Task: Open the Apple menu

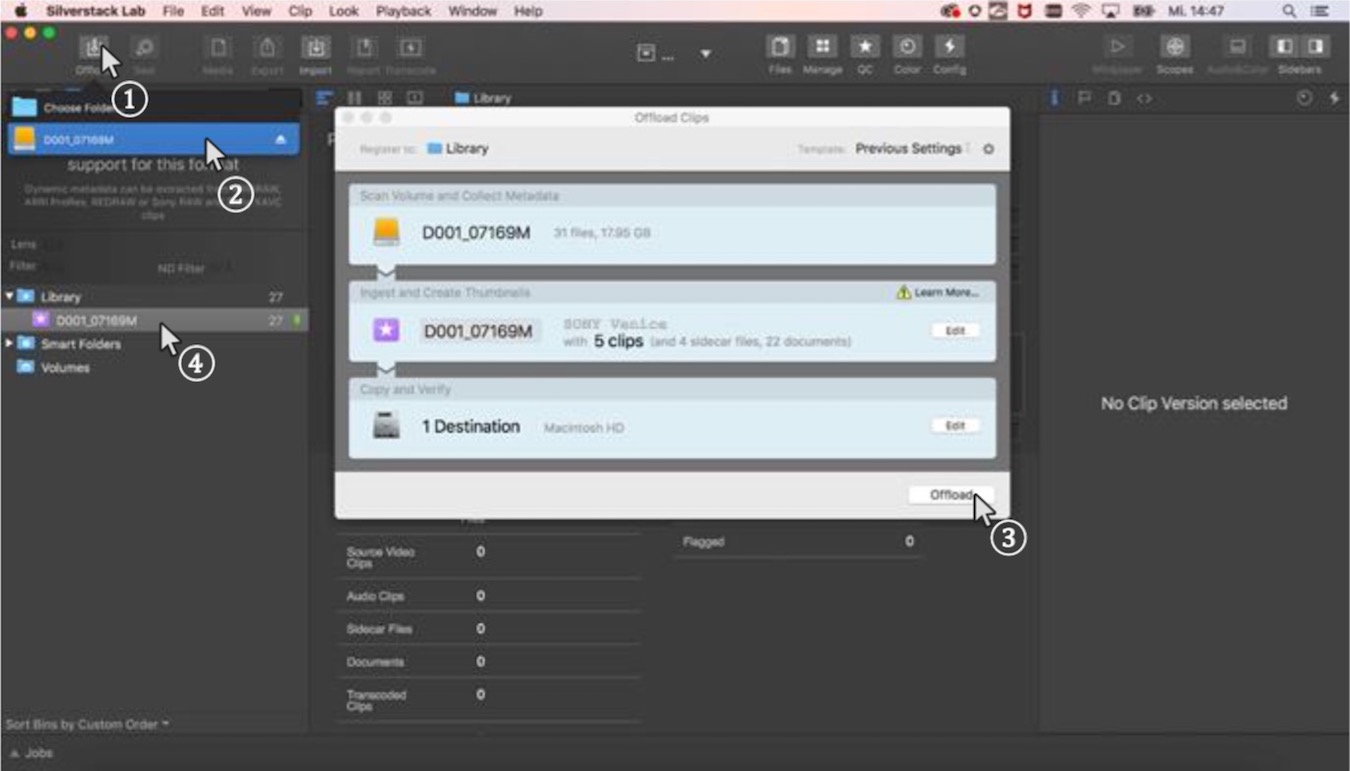Action: tap(20, 11)
